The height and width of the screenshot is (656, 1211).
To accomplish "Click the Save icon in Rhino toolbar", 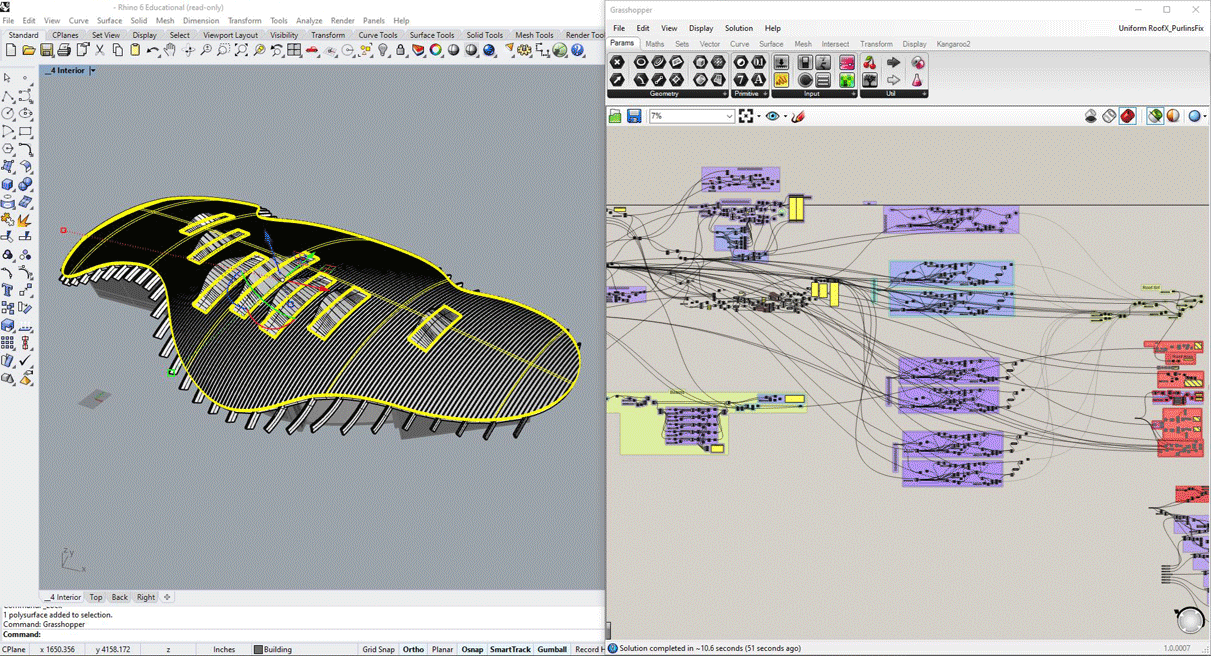I will pyautogui.click(x=46, y=50).
